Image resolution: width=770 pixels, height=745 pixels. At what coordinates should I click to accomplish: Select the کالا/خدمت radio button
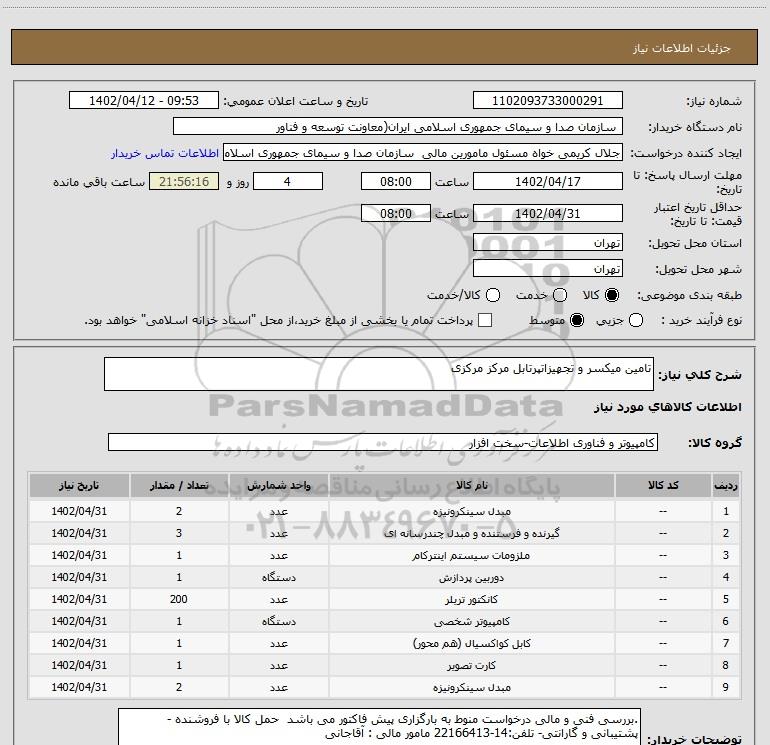click(493, 295)
